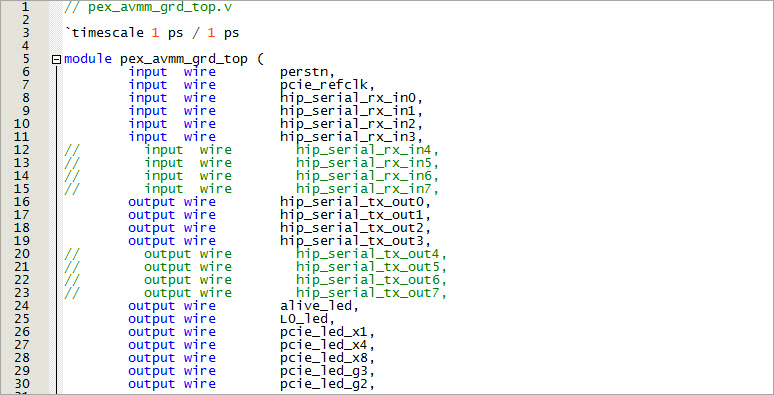Click line number 16 in the margin
The height and width of the screenshot is (395, 774).
click(22, 202)
